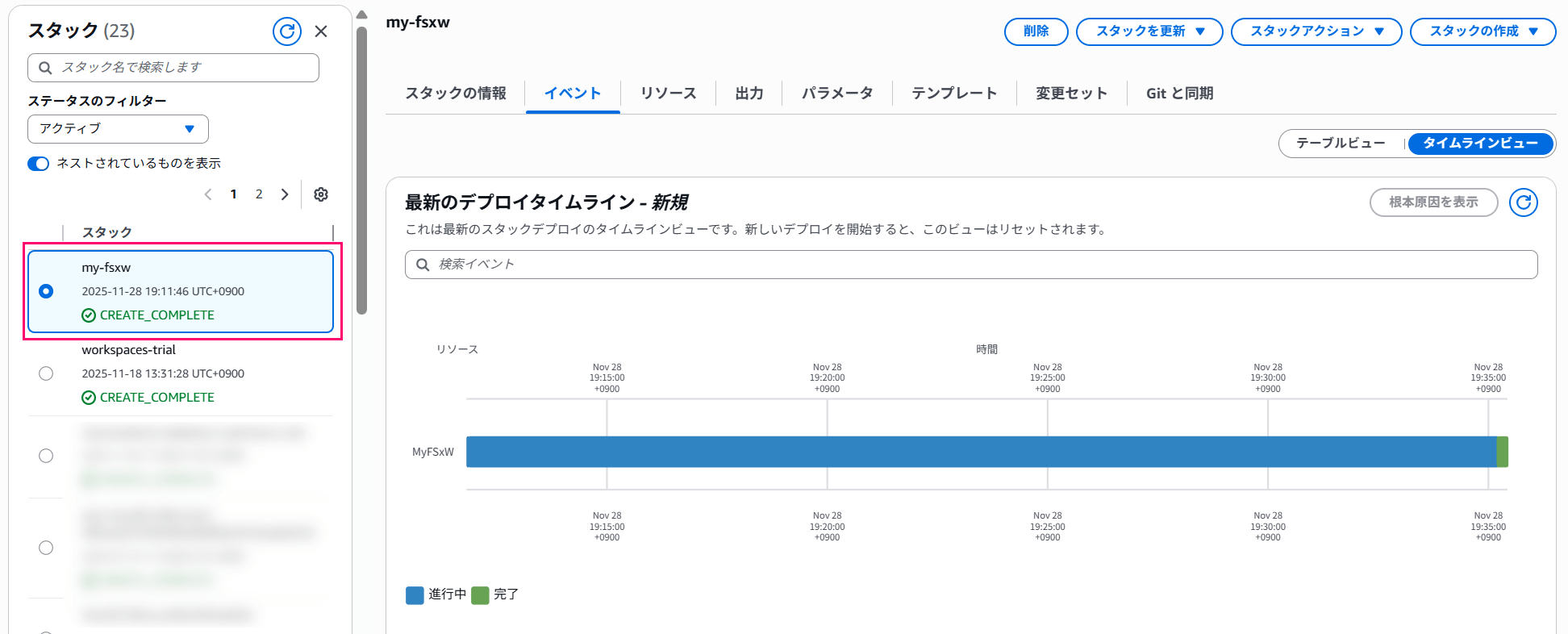Open the スタックを更新 dropdown
The image size is (1568, 634).
(x=1149, y=31)
